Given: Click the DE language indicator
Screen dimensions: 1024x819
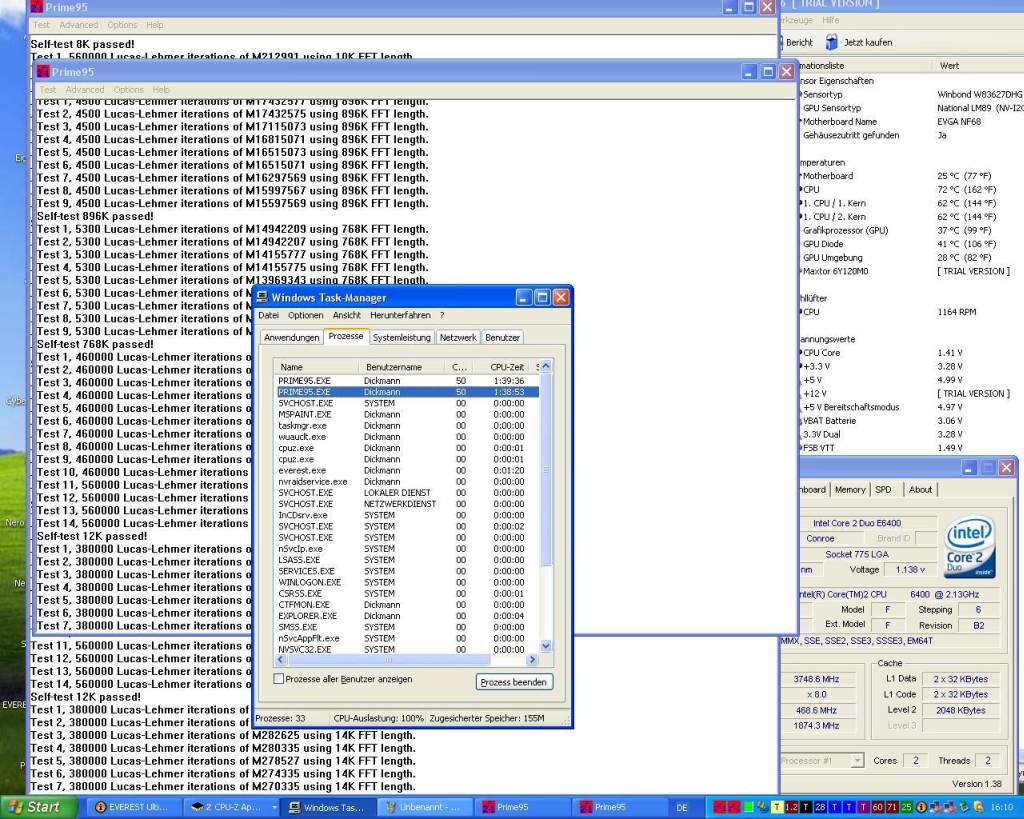Looking at the screenshot, I should click(x=682, y=808).
